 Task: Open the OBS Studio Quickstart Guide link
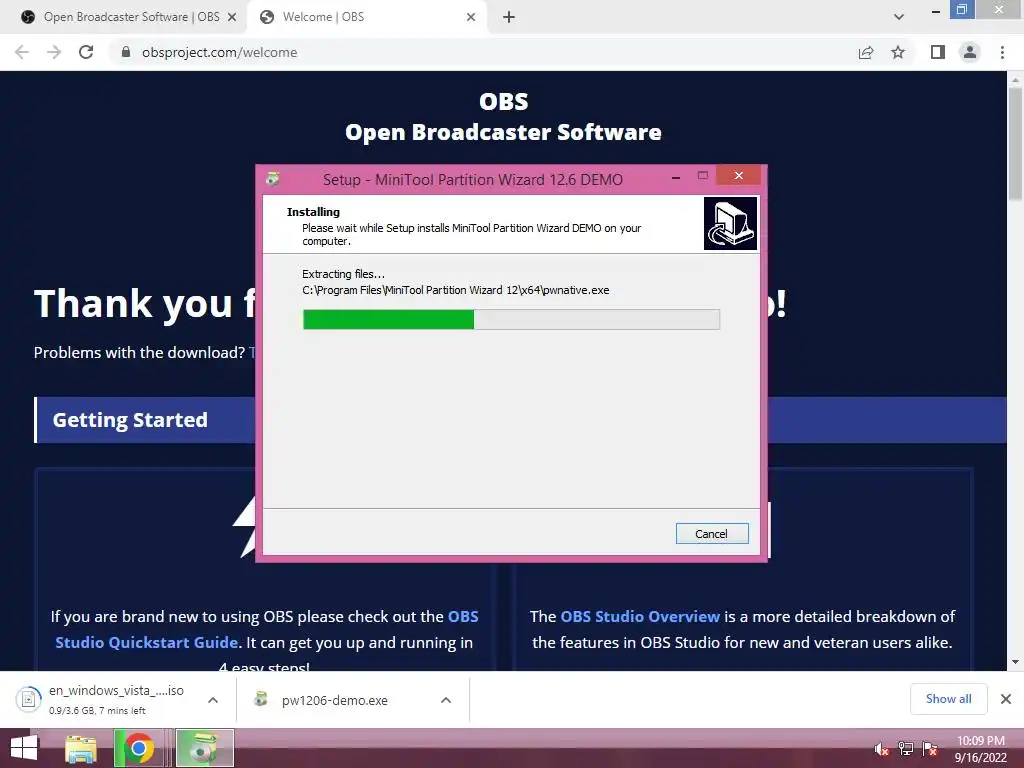[x=266, y=630]
